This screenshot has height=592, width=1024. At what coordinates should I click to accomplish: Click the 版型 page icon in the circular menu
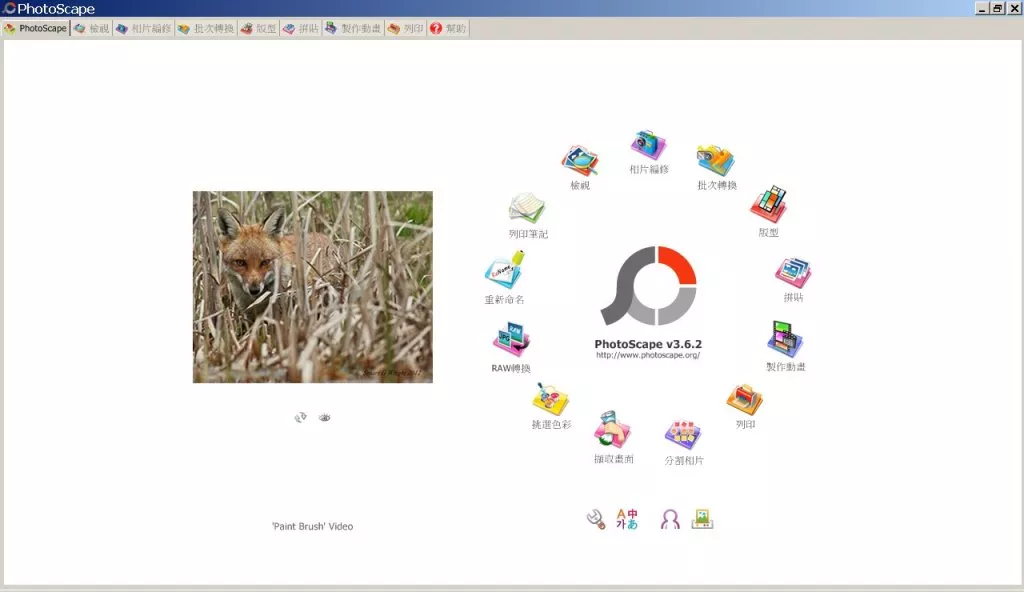768,205
